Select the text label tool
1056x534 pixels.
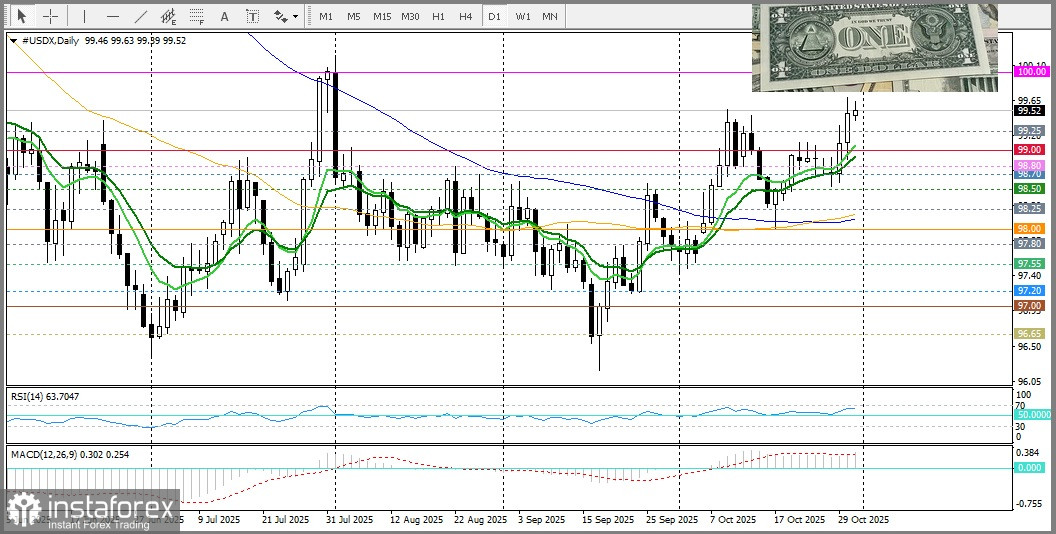pos(252,16)
